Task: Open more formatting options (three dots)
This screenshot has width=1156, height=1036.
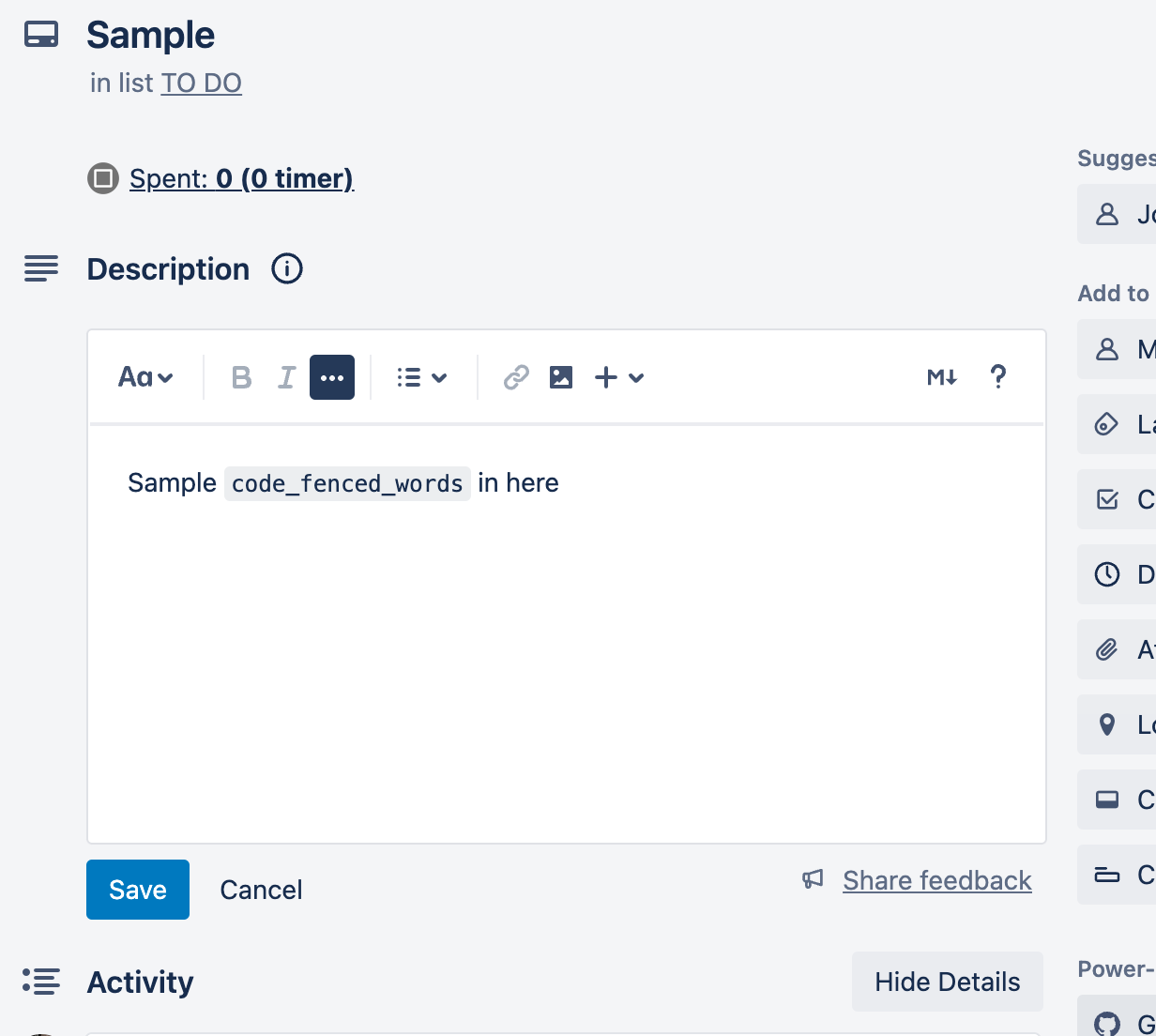Action: pos(332,377)
